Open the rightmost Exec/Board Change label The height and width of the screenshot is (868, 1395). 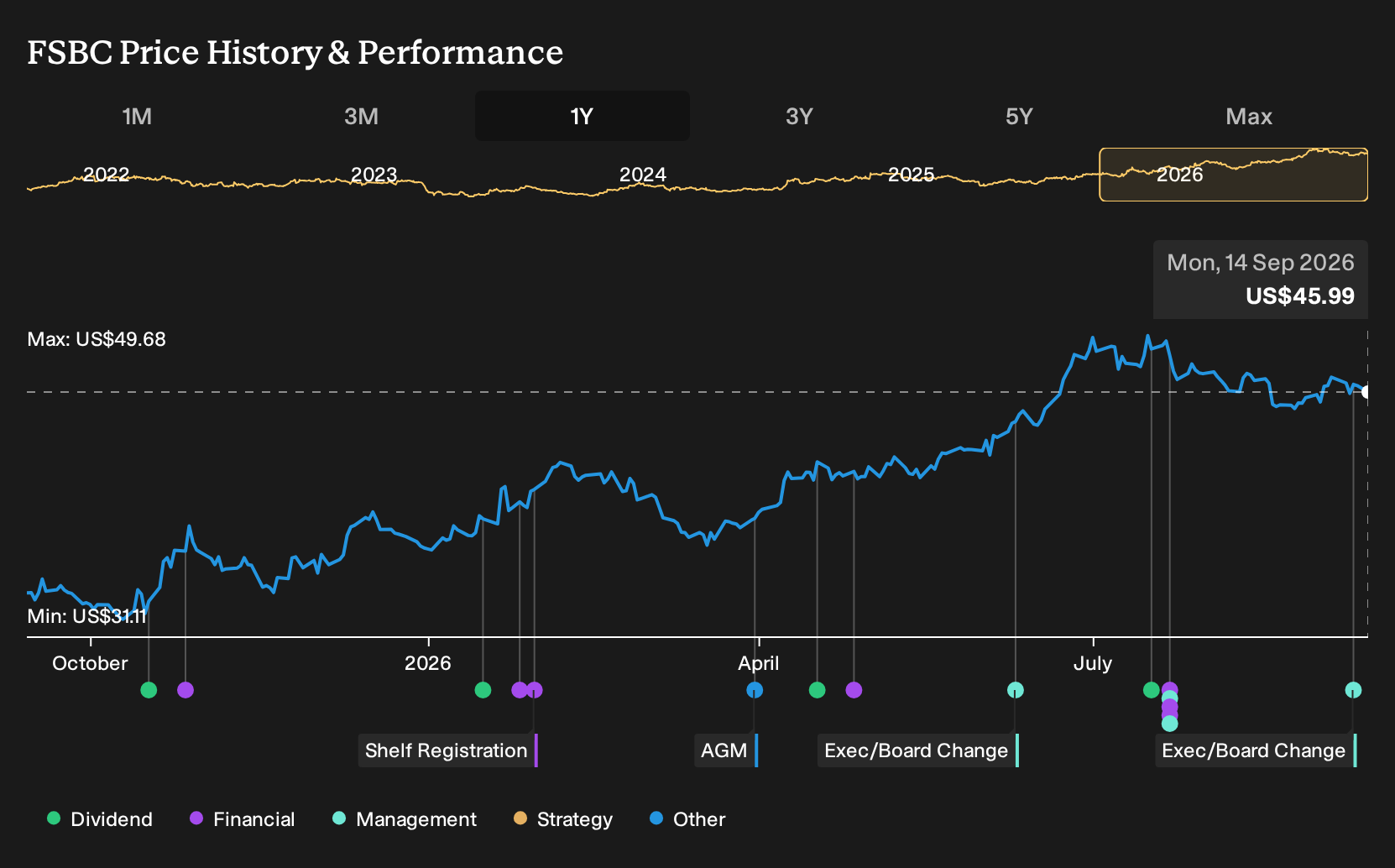coord(1256,750)
